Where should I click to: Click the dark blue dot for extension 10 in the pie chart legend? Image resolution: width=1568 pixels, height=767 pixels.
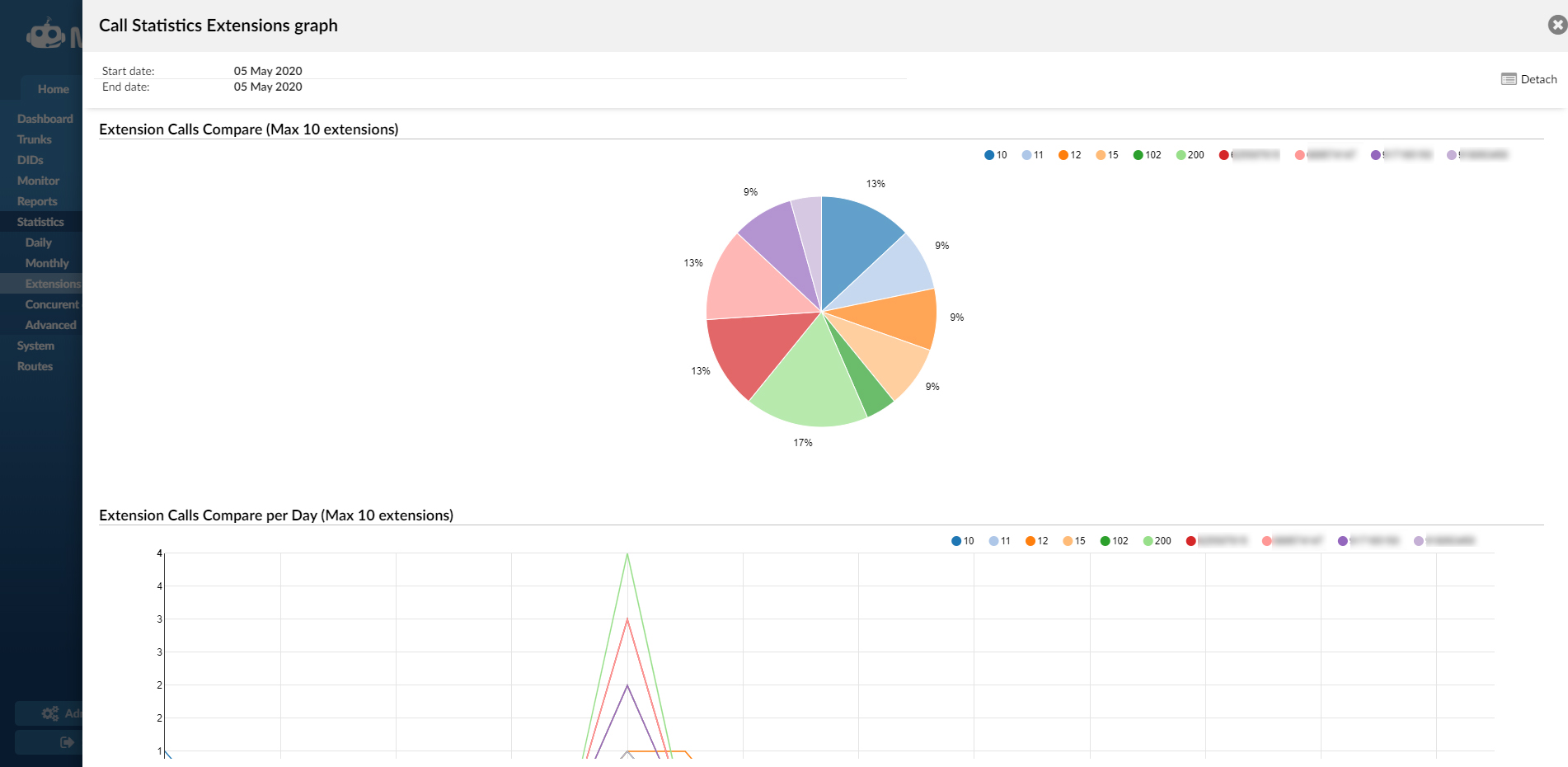coord(989,155)
